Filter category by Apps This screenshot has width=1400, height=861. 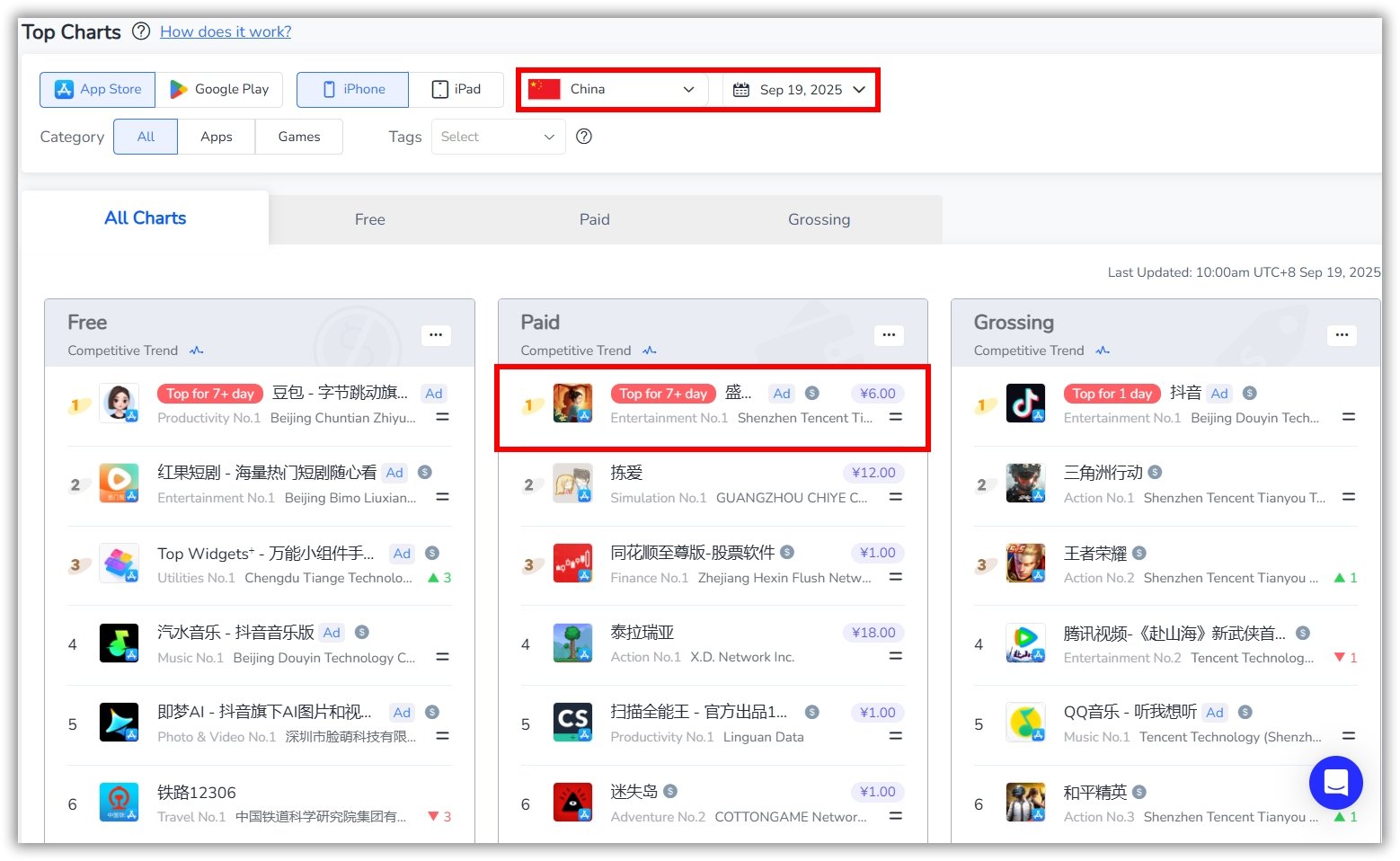217,137
